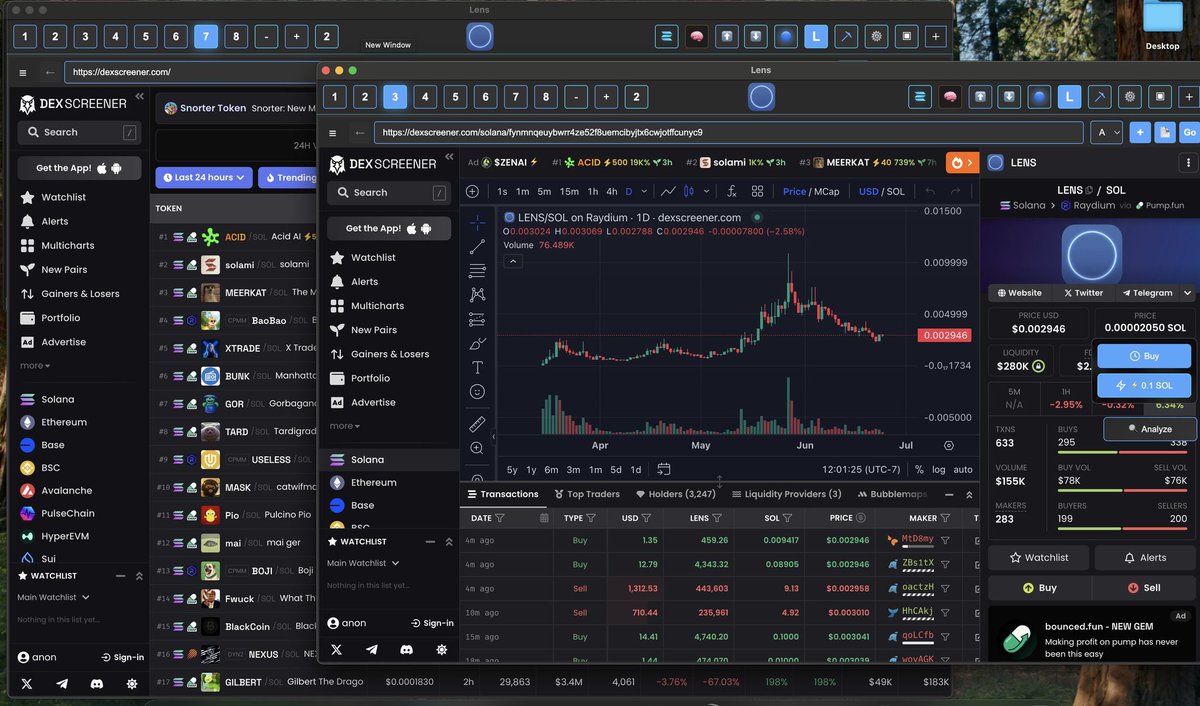
Task: Undo the last chart action
Action: click(x=930, y=191)
